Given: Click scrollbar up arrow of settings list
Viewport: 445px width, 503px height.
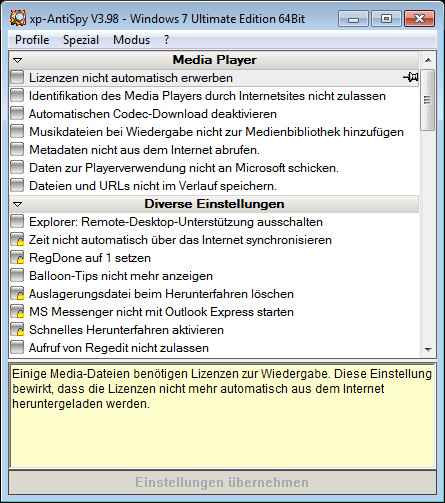Looking at the screenshot, I should pyautogui.click(x=428, y=60).
